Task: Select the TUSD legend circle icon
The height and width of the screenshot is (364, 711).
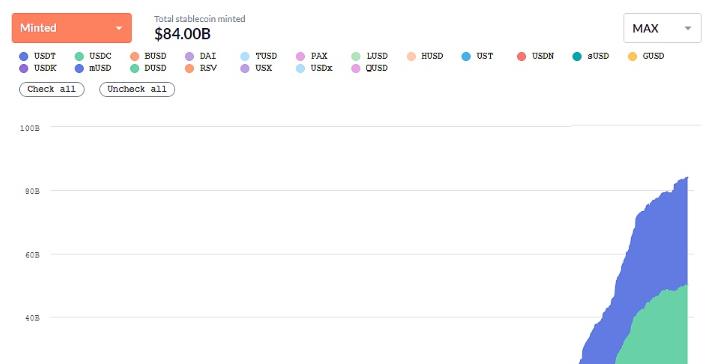Action: click(x=245, y=56)
